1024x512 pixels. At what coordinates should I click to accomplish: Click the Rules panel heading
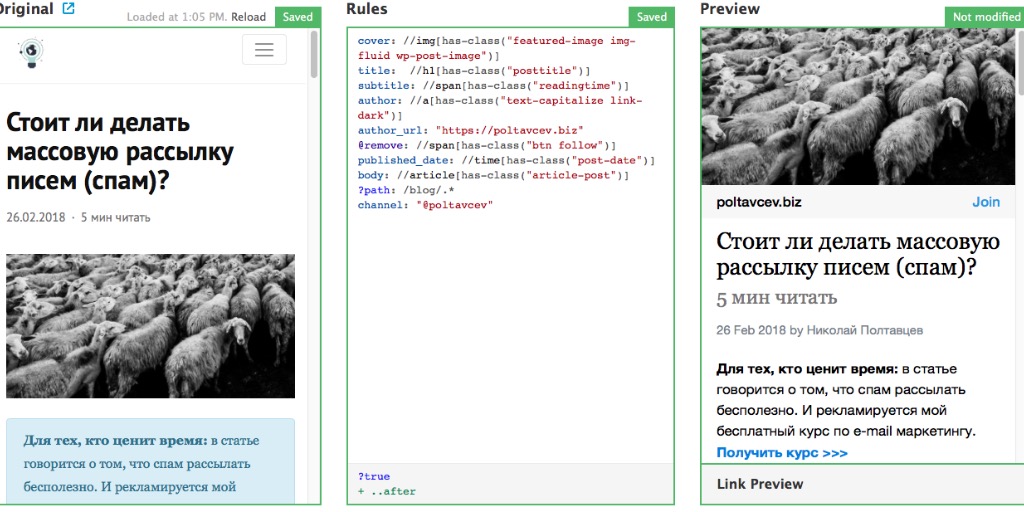366,8
